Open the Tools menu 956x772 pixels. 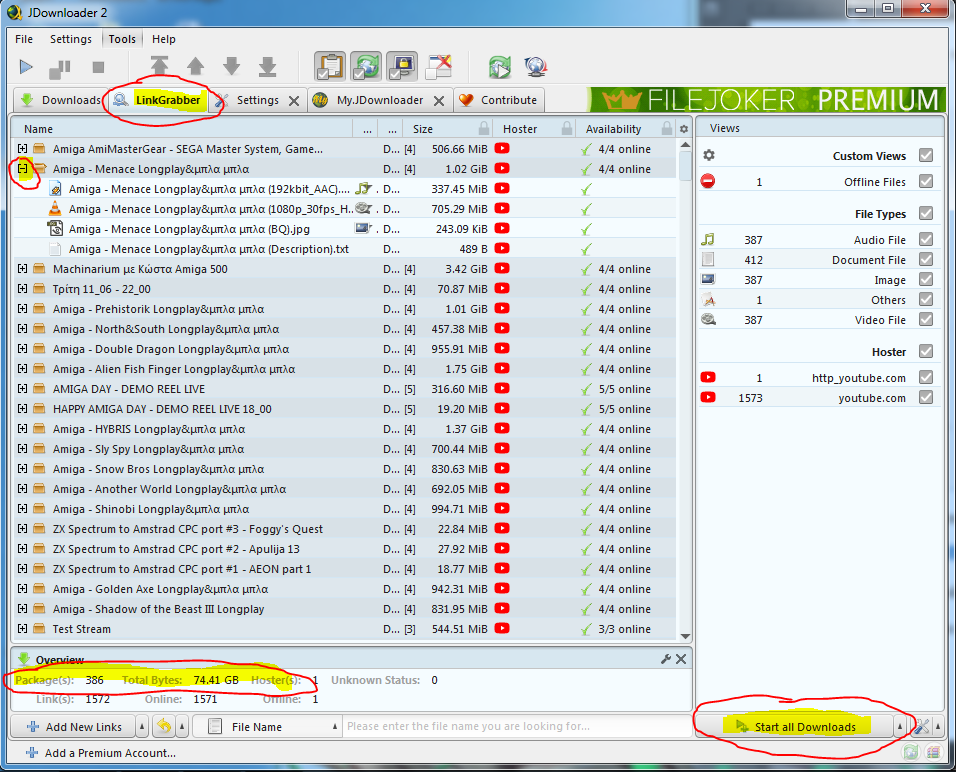coord(122,39)
